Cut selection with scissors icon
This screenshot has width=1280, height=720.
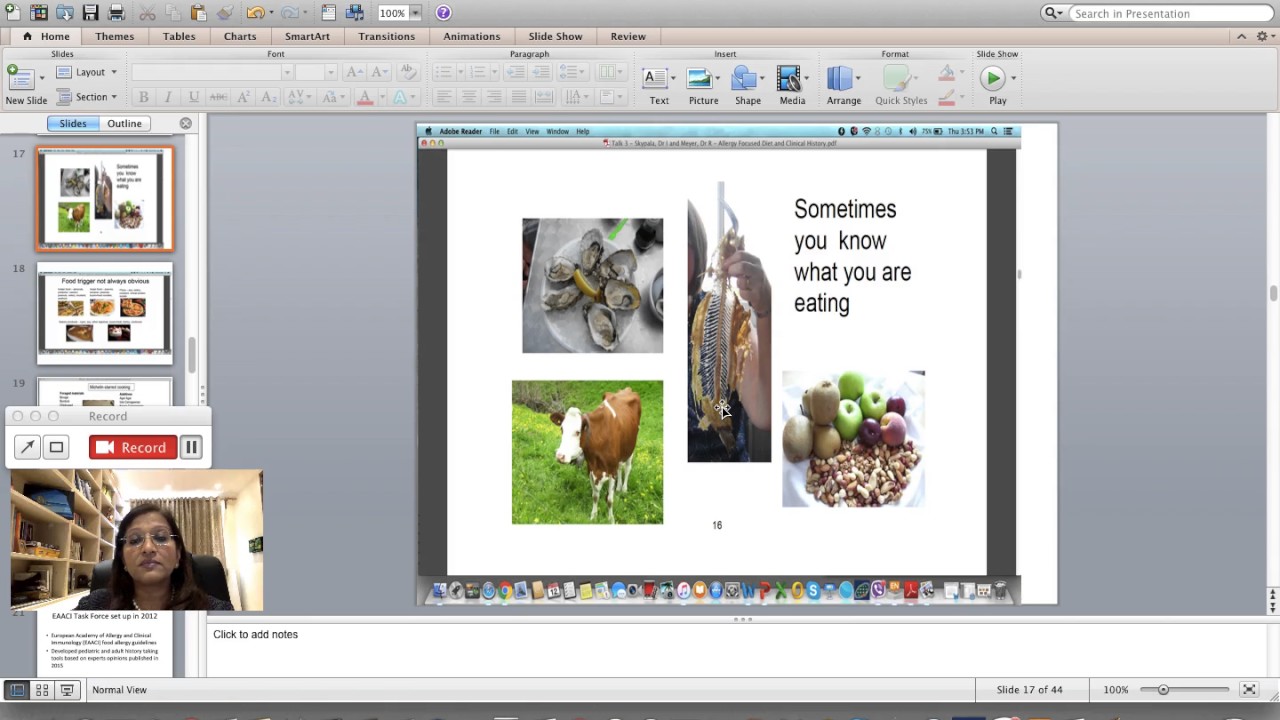point(147,13)
